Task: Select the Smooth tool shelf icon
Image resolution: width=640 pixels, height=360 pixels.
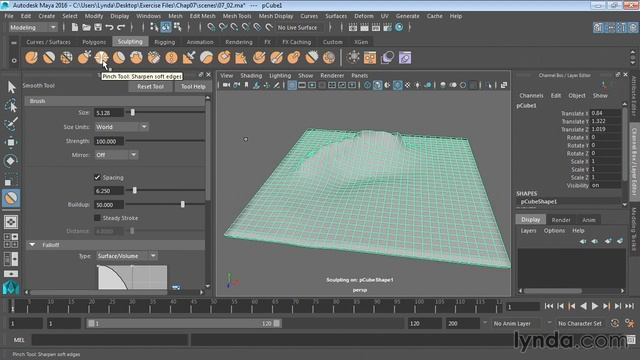Action: click(49, 58)
